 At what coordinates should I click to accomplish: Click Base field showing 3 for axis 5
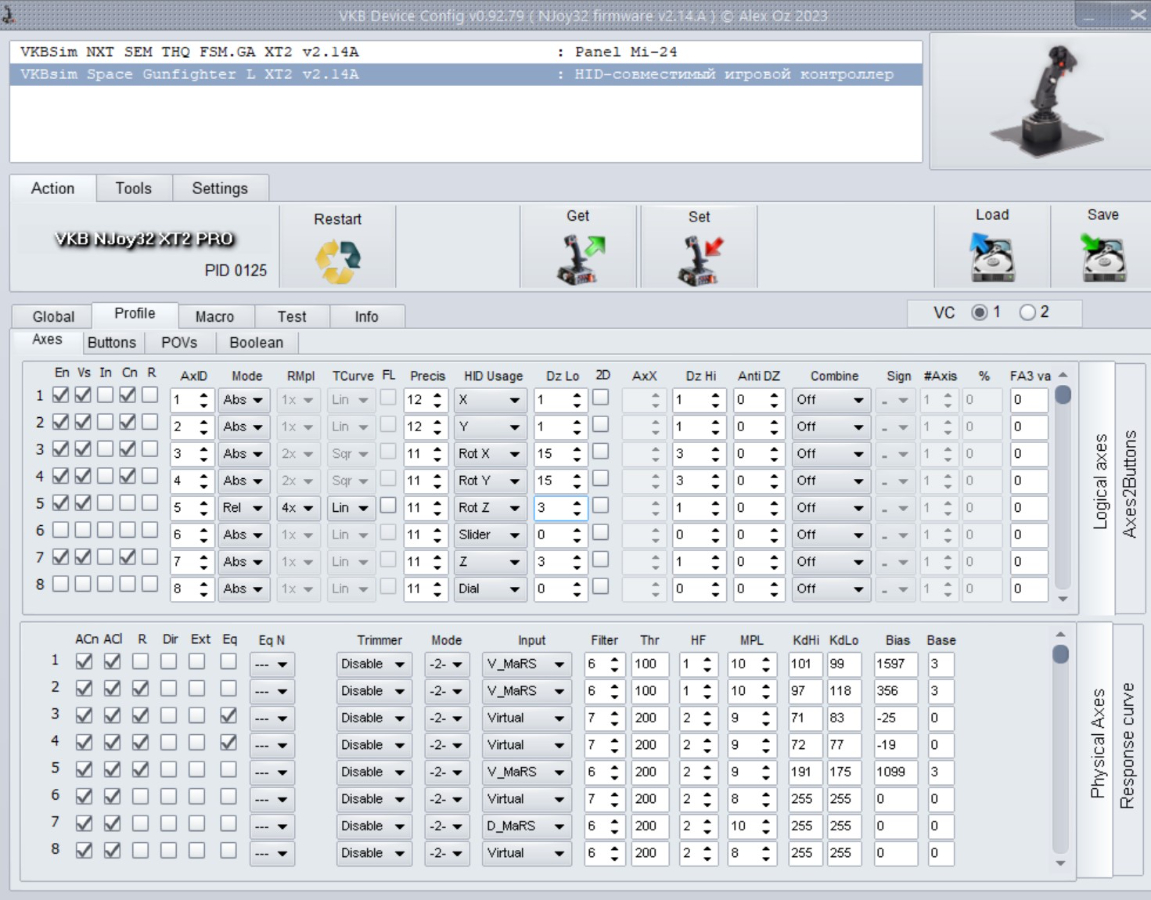tap(940, 772)
